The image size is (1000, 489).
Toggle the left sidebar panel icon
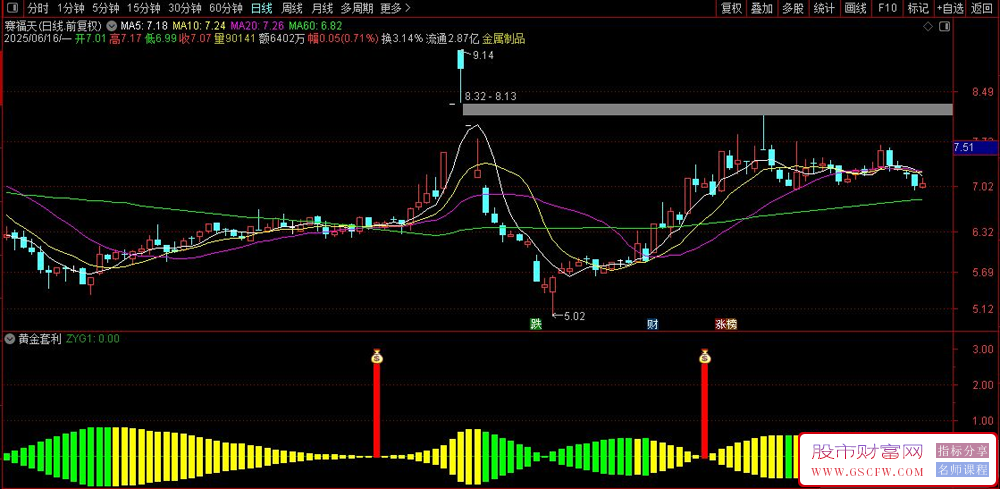point(12,8)
